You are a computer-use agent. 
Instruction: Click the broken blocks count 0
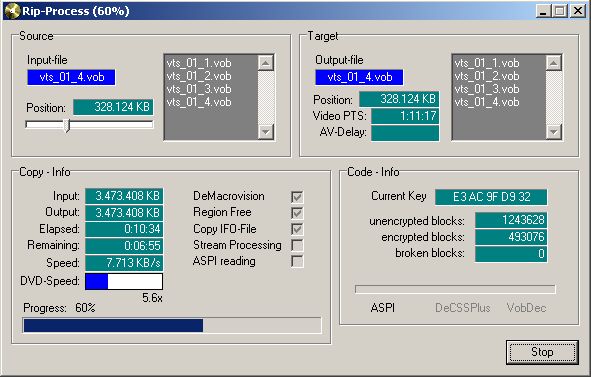[511, 254]
